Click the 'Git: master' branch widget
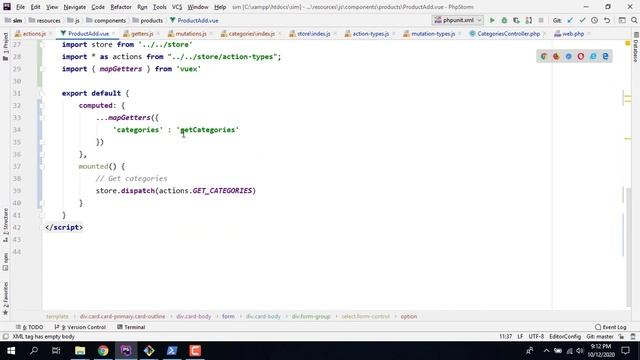The width and height of the screenshot is (640, 360). pyautogui.click(x=600, y=337)
